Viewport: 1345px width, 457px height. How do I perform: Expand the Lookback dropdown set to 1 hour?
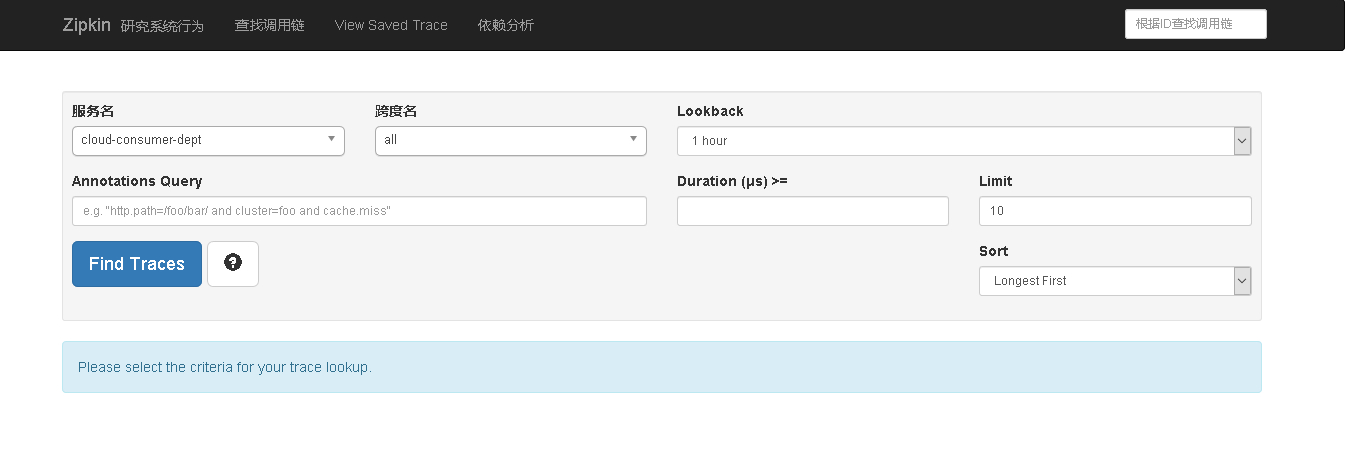pyautogui.click(x=964, y=141)
